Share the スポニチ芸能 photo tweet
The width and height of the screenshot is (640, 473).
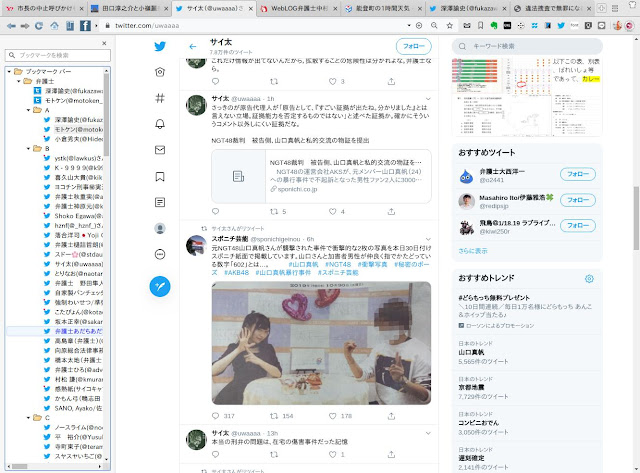click(x=391, y=416)
